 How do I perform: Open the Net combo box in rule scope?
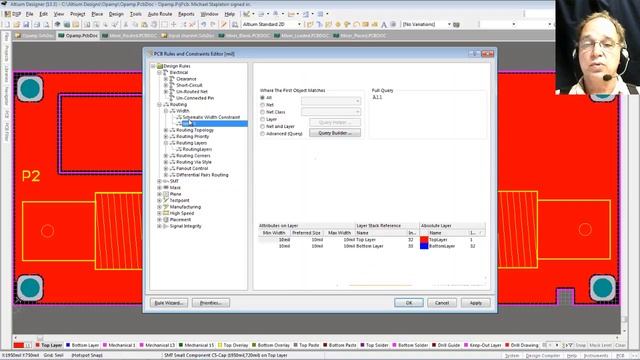pyautogui.click(x=331, y=101)
